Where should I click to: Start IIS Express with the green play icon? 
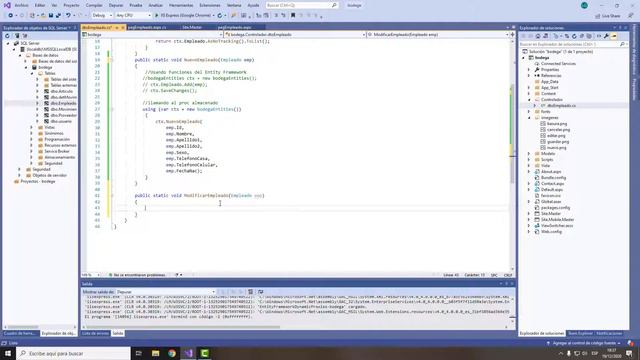tap(156, 15)
